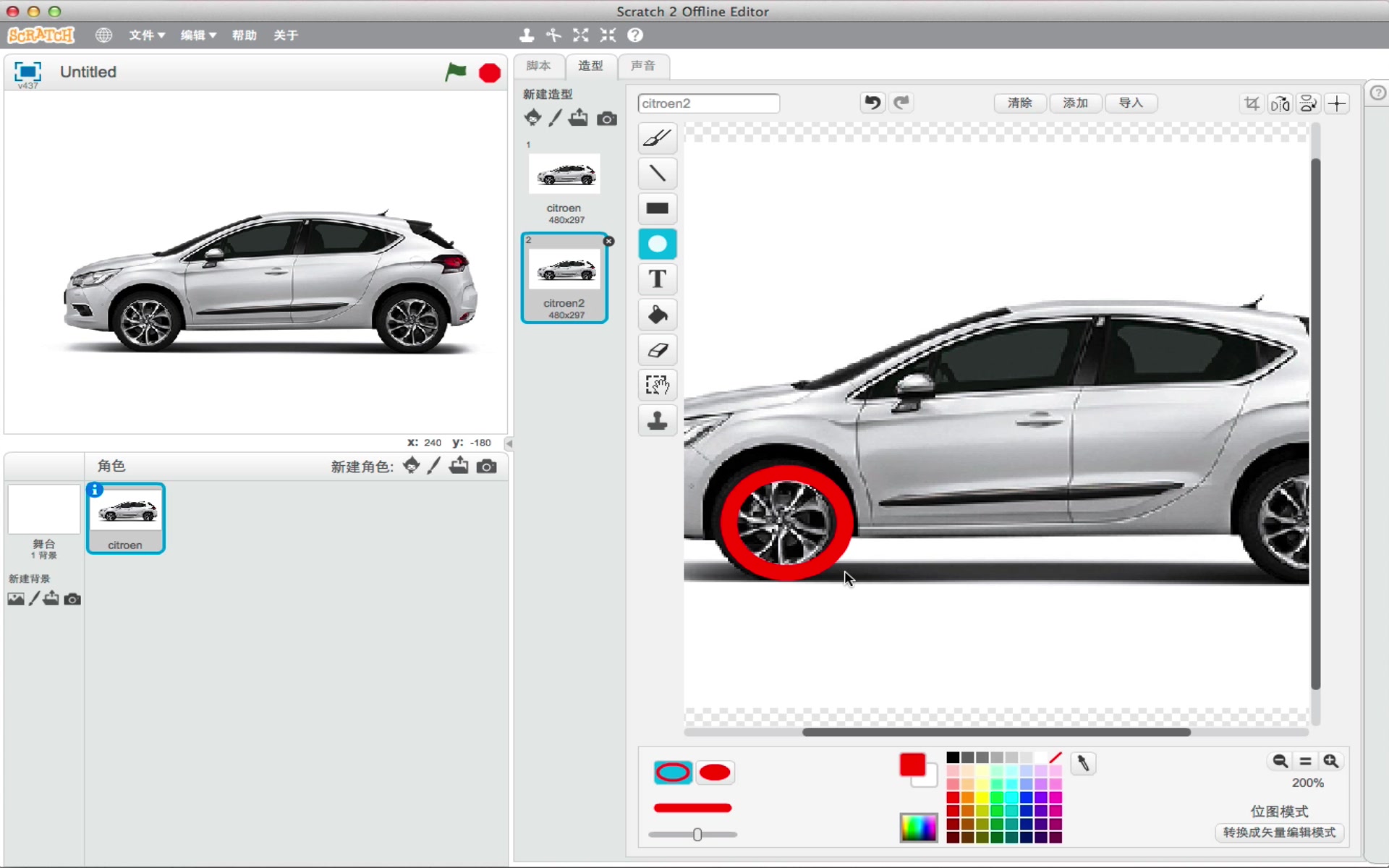
Task: Click the 清除 button
Action: [1019, 103]
